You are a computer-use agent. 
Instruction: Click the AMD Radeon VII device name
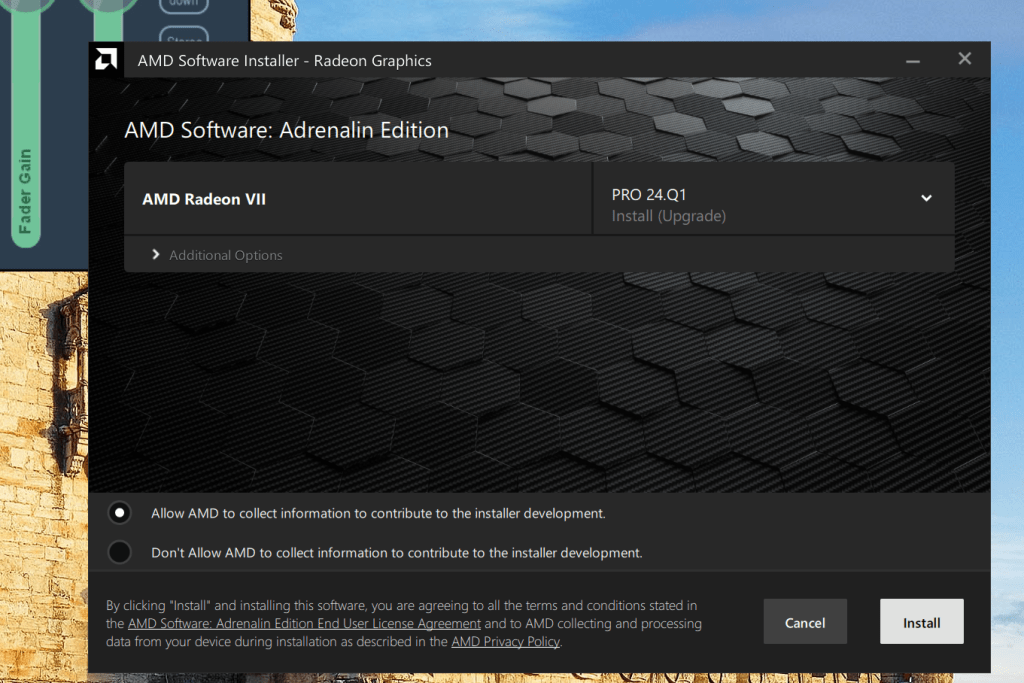(x=204, y=199)
